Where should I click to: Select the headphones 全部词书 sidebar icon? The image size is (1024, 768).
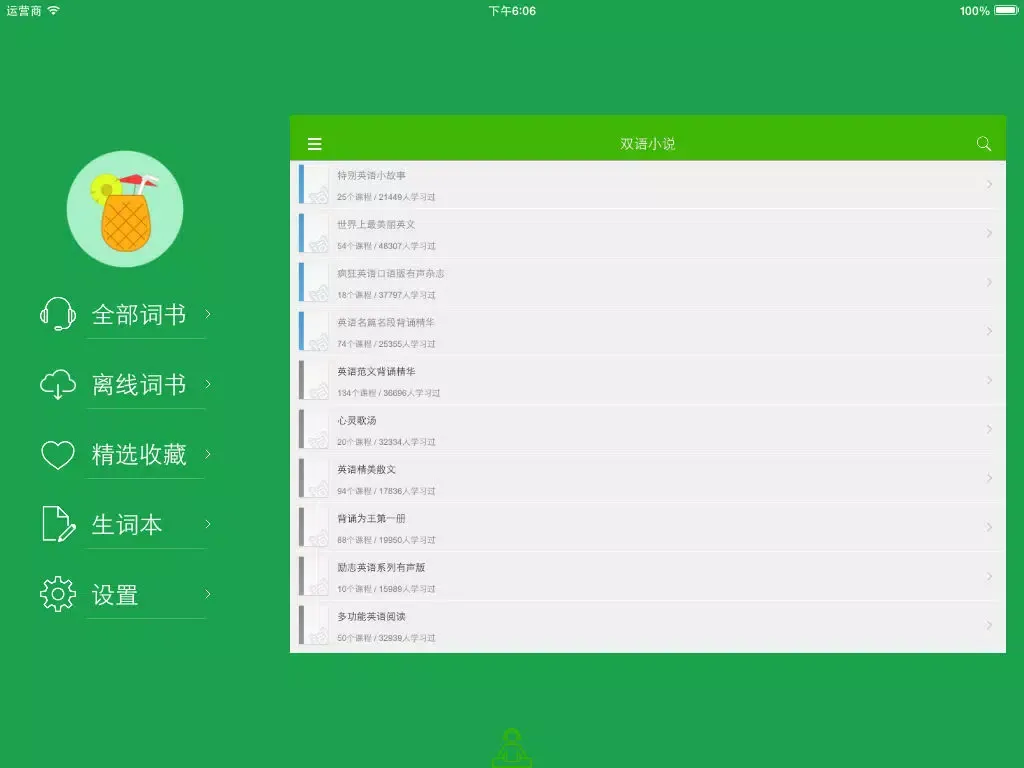coord(57,314)
